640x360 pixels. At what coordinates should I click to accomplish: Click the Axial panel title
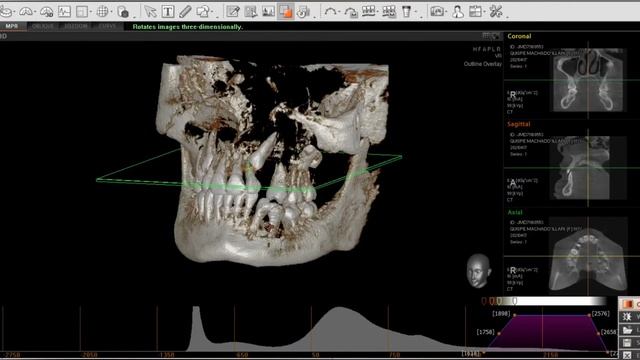click(515, 212)
